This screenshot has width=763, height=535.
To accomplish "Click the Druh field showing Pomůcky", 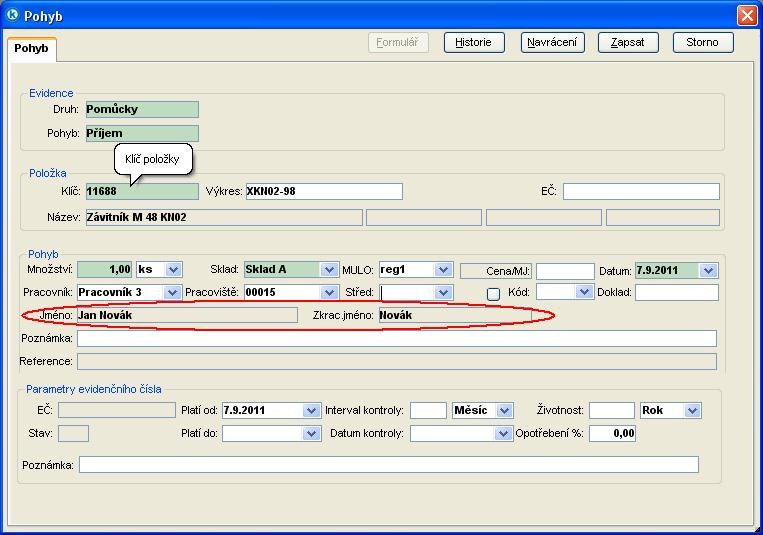I will [x=142, y=110].
